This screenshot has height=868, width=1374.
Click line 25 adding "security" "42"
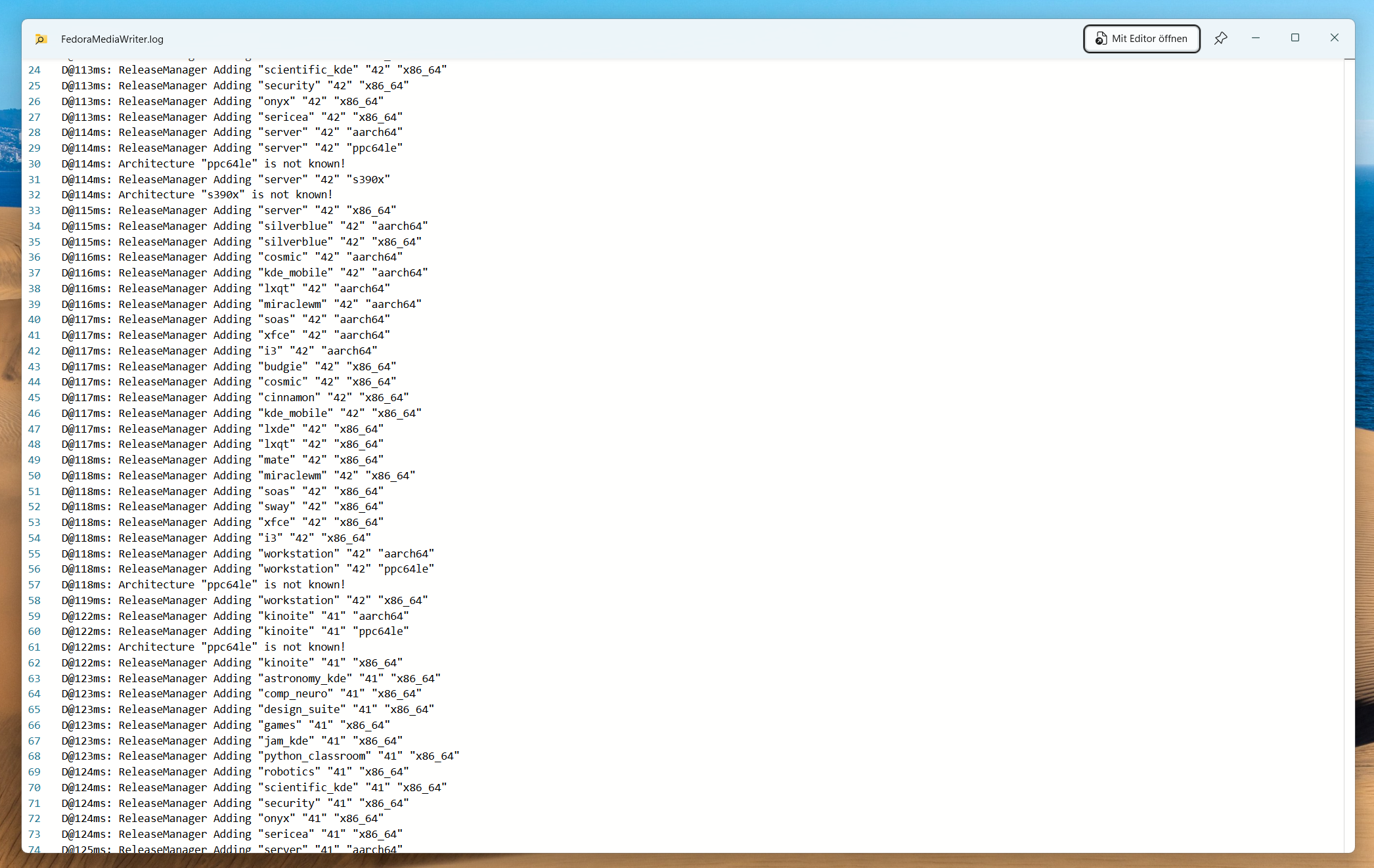[235, 86]
